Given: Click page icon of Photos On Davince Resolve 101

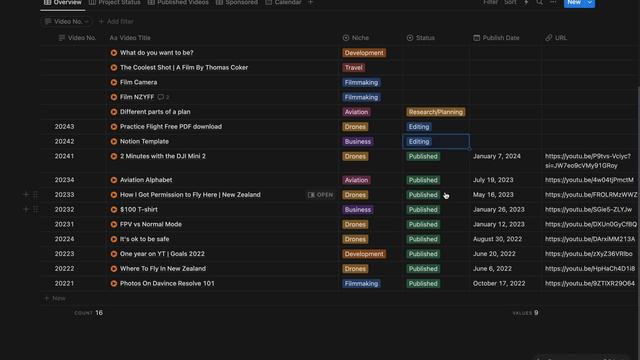Looking at the screenshot, I should tap(114, 283).
